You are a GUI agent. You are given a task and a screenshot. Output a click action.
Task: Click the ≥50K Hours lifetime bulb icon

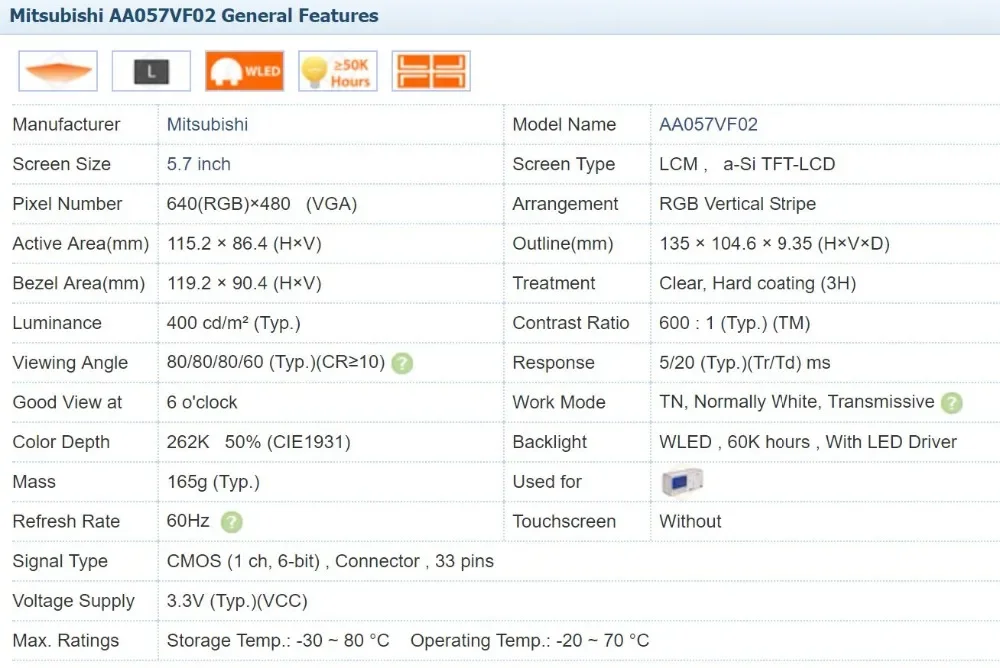tap(338, 71)
